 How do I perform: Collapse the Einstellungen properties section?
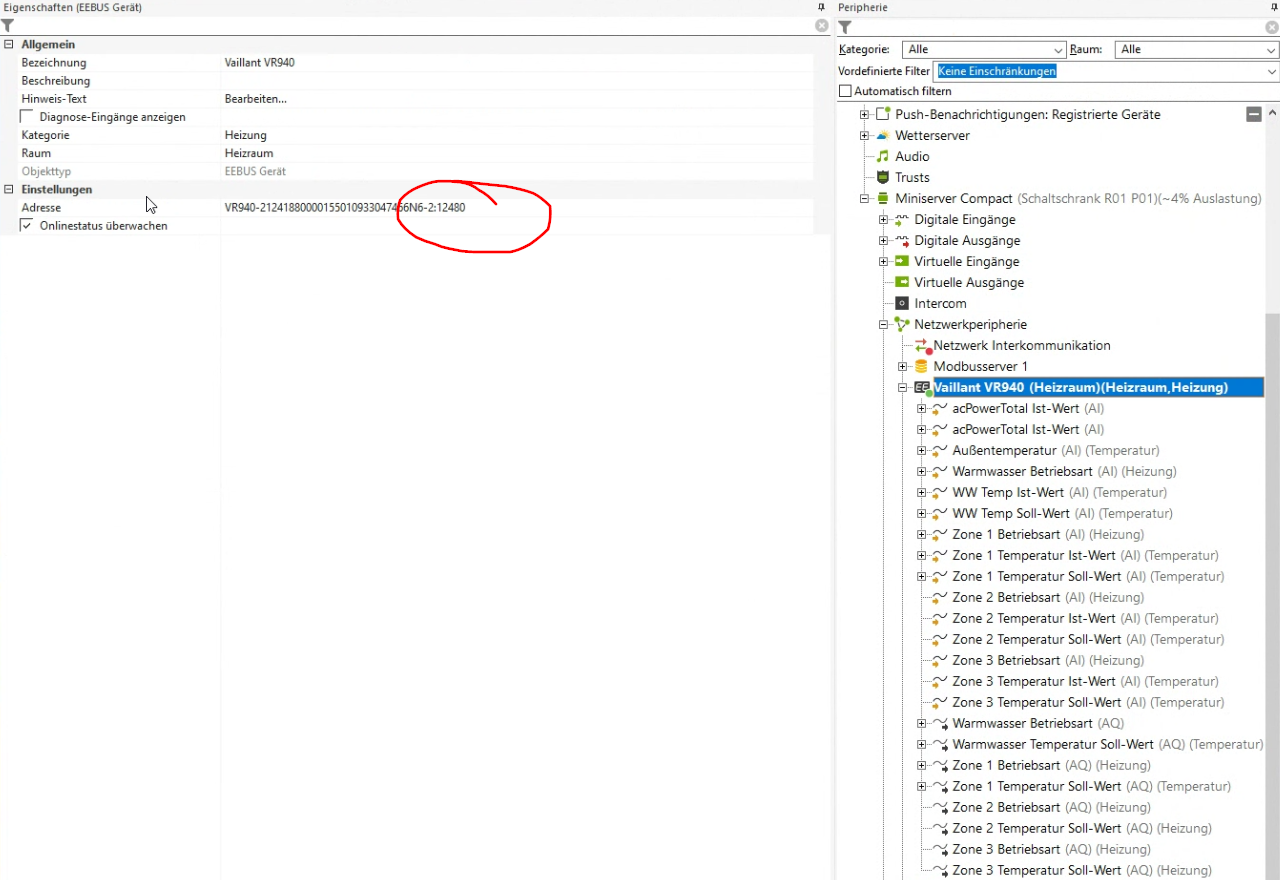click(x=9, y=190)
